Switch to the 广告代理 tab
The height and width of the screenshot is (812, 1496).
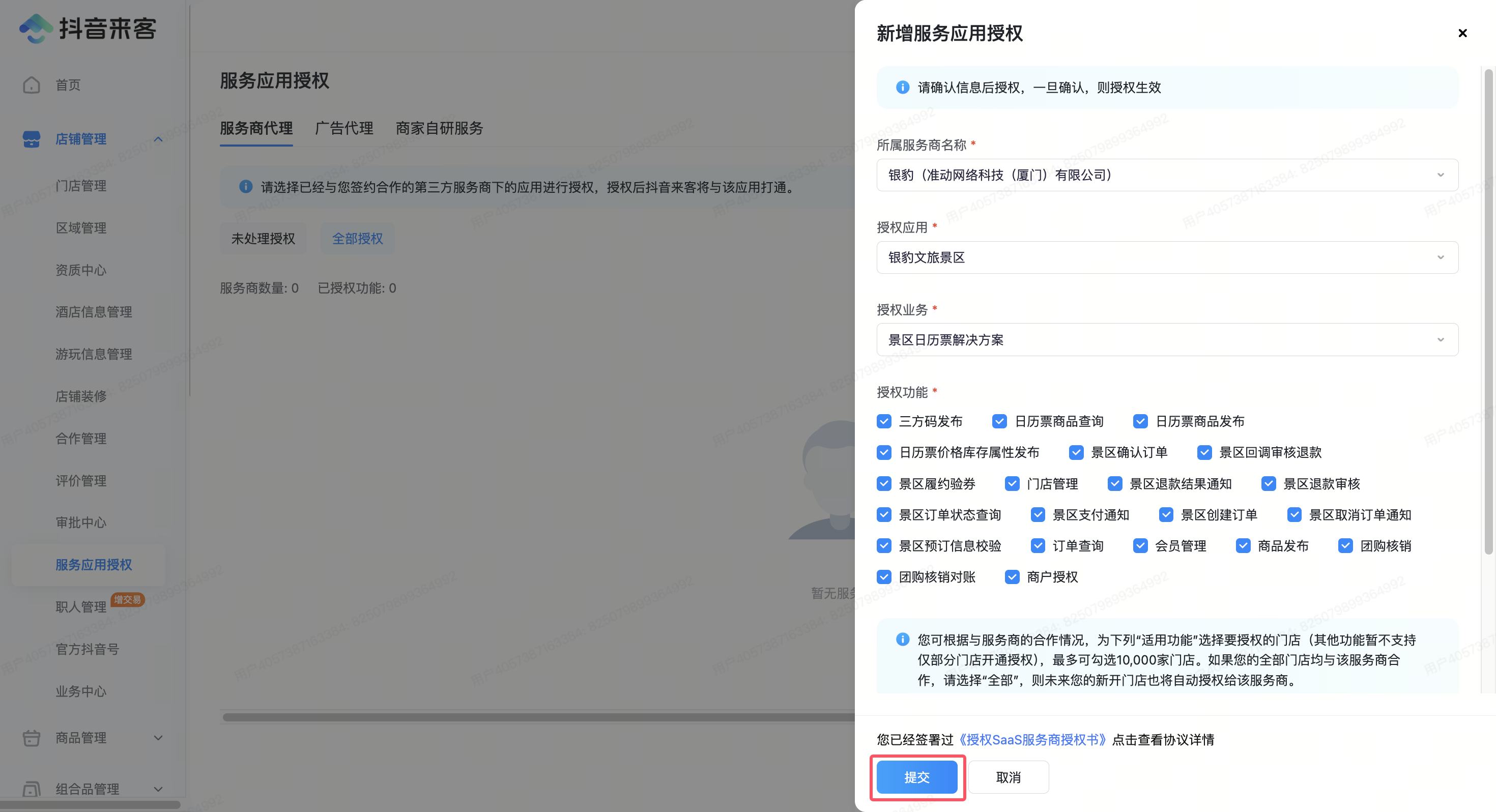coord(344,128)
